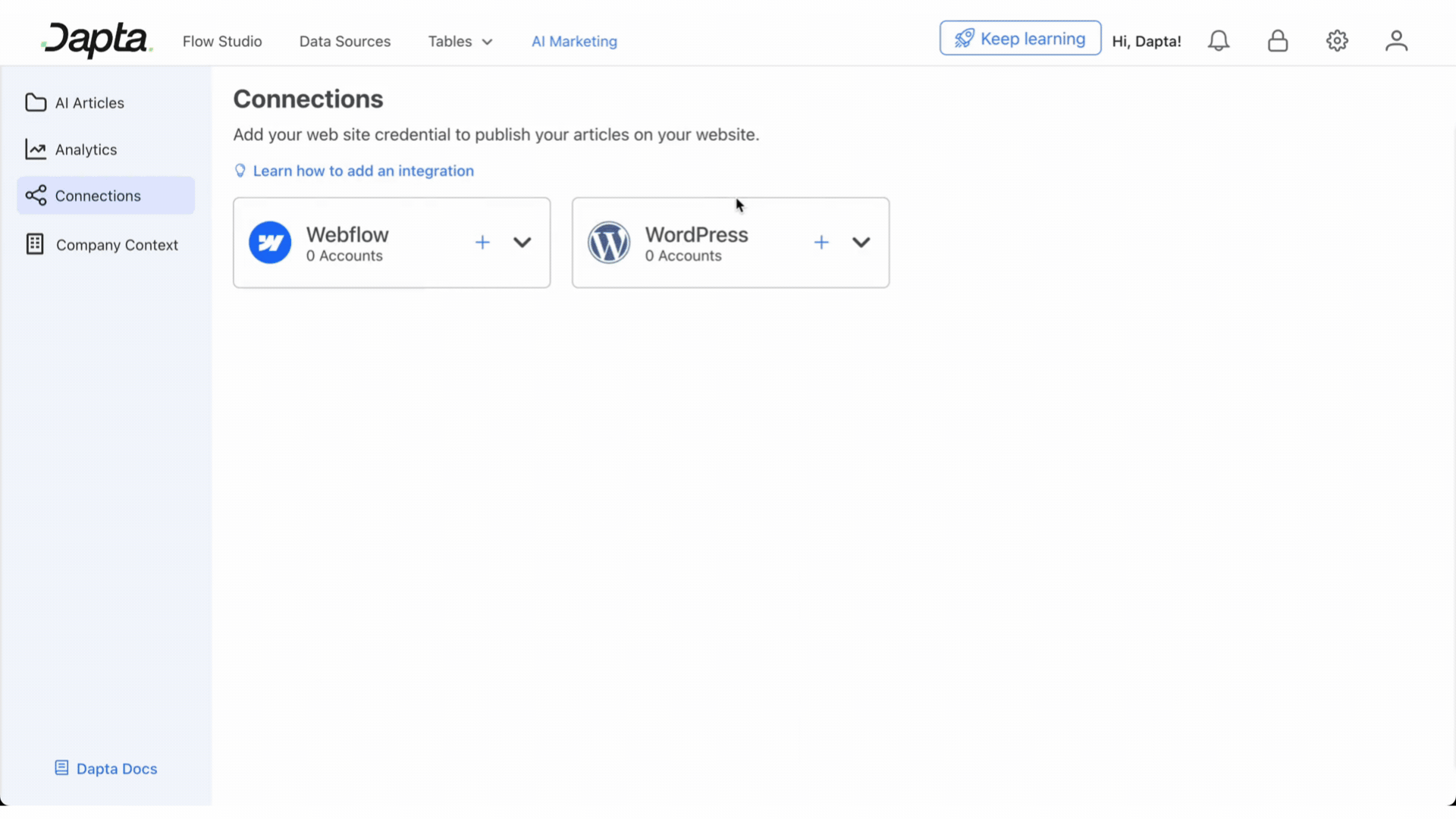Click the Webflow logo icon

270,243
